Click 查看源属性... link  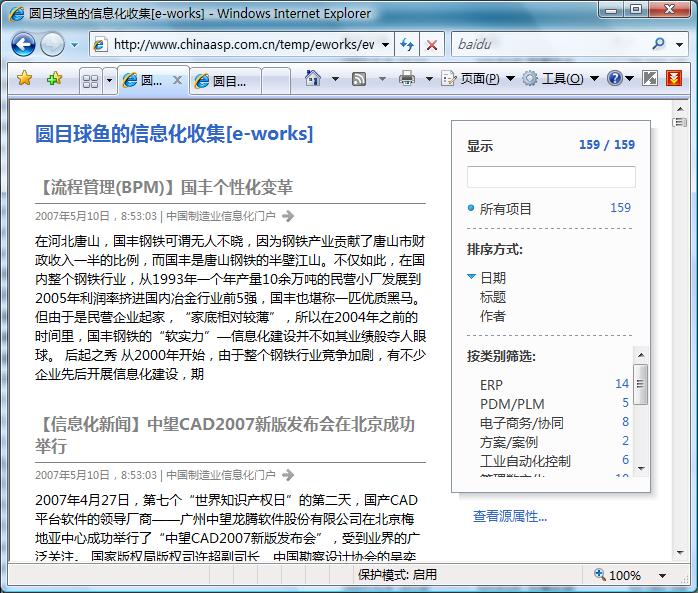coord(510,516)
